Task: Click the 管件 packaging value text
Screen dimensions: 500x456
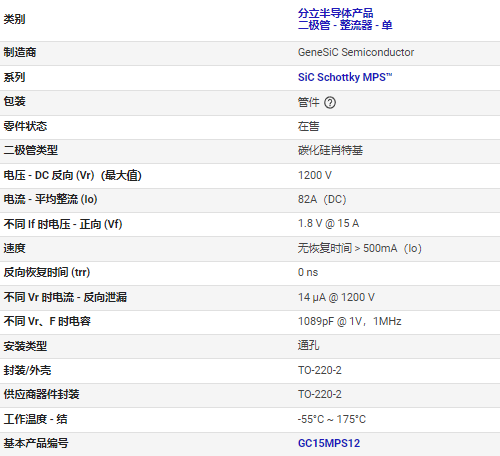Action: pos(308,102)
